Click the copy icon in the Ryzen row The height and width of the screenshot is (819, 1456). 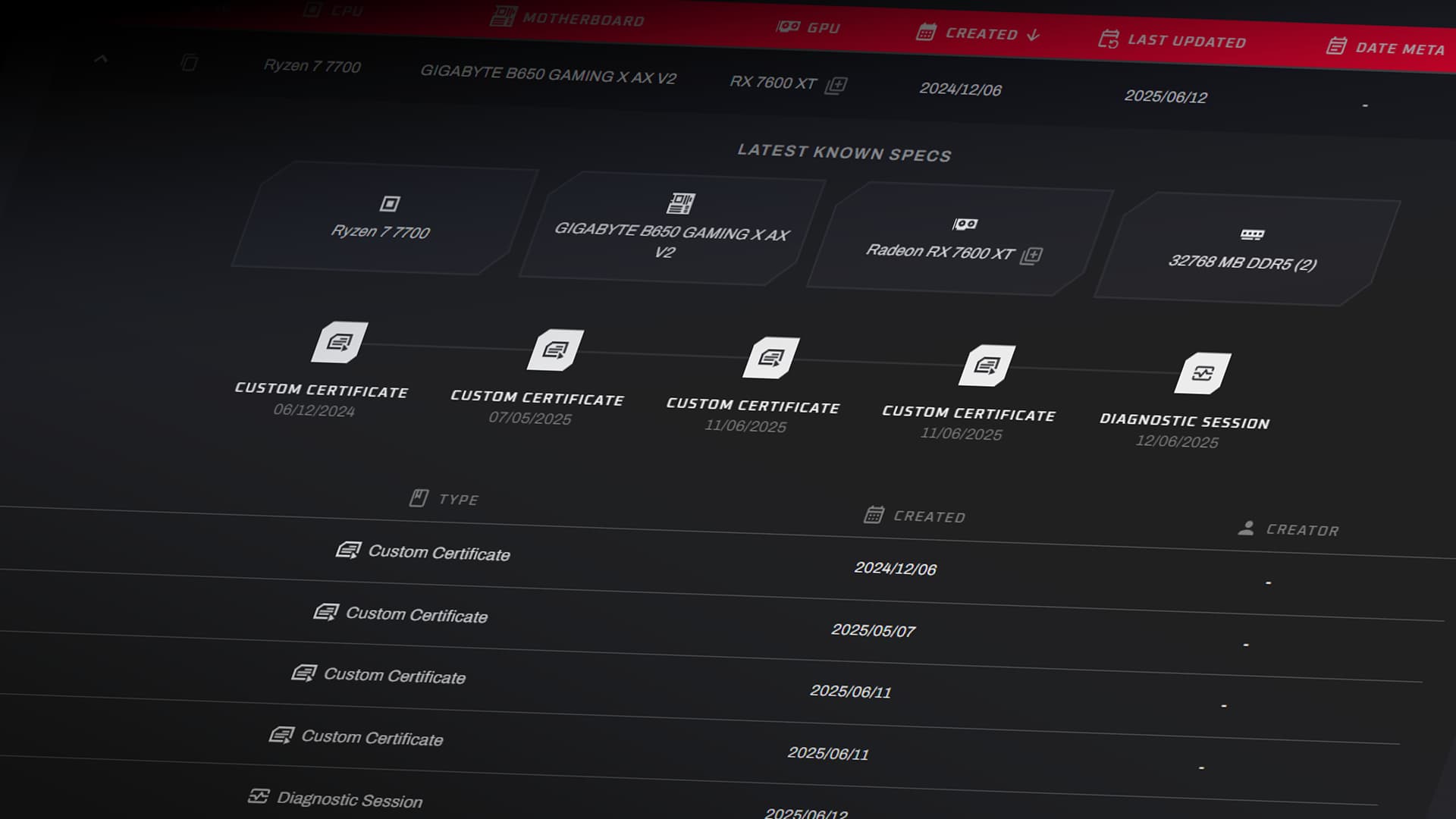pos(189,62)
